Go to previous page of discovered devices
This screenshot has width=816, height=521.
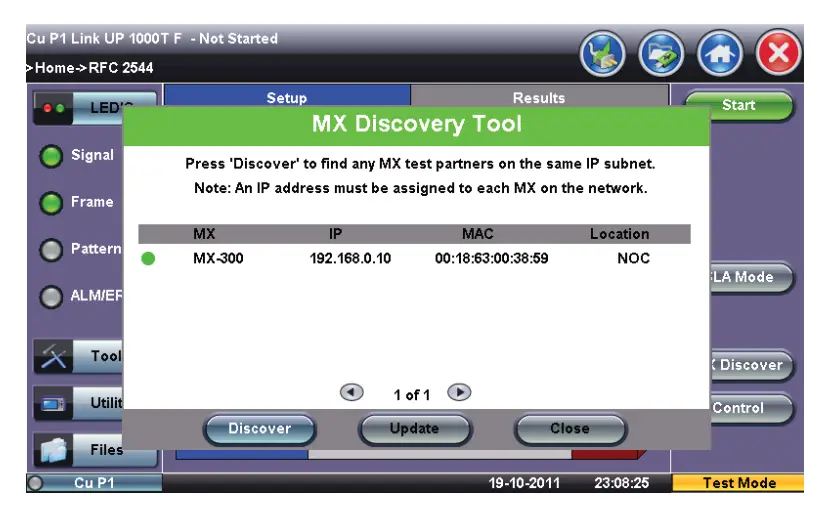coord(352,392)
